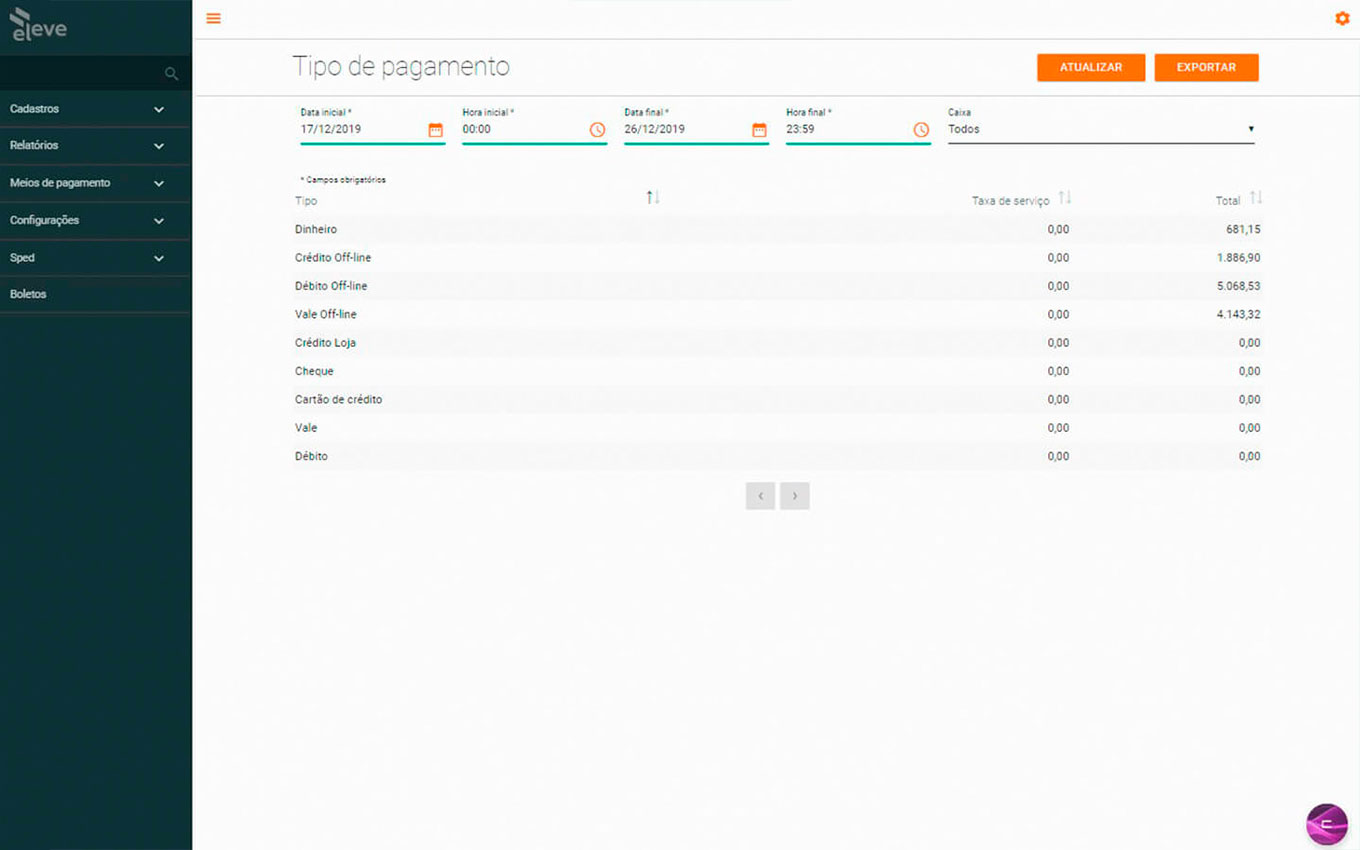
Task: Open the Data final calendar picker
Action: pyautogui.click(x=759, y=129)
